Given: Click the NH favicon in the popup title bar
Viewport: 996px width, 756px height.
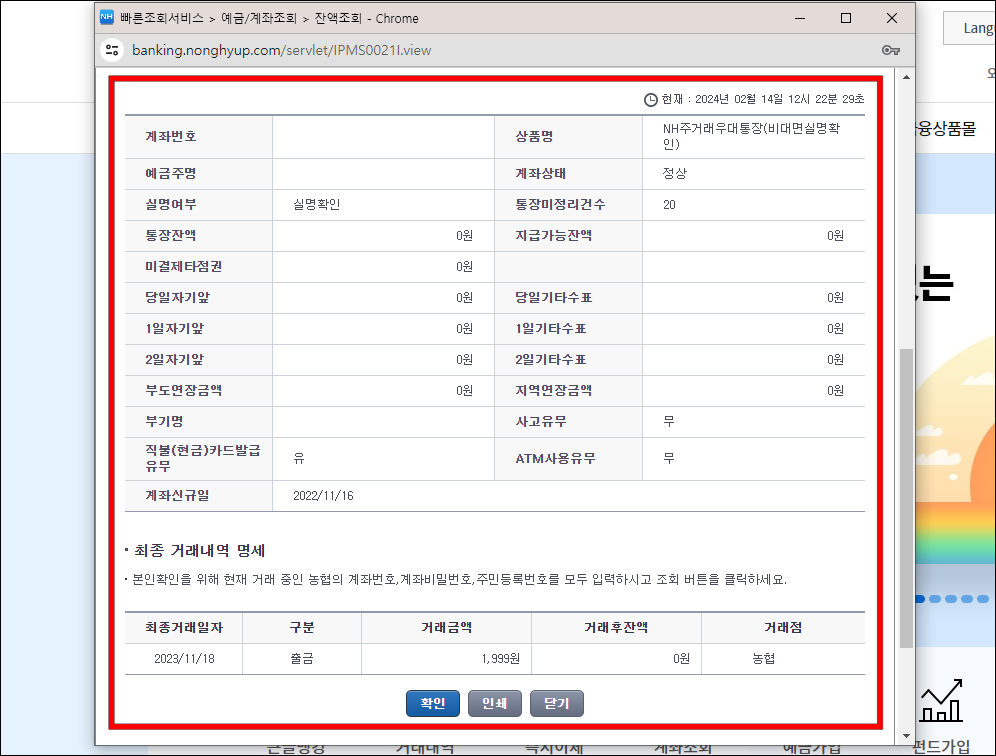Looking at the screenshot, I should [106, 17].
